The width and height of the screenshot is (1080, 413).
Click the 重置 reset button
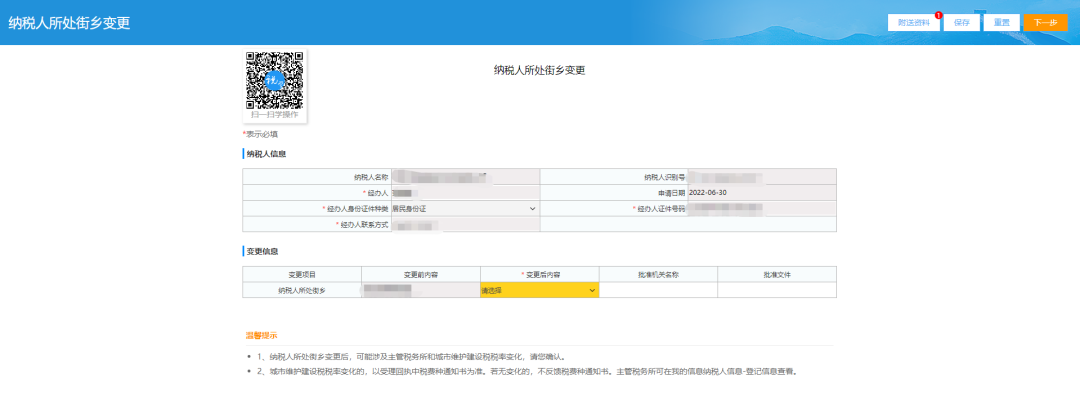click(x=999, y=22)
